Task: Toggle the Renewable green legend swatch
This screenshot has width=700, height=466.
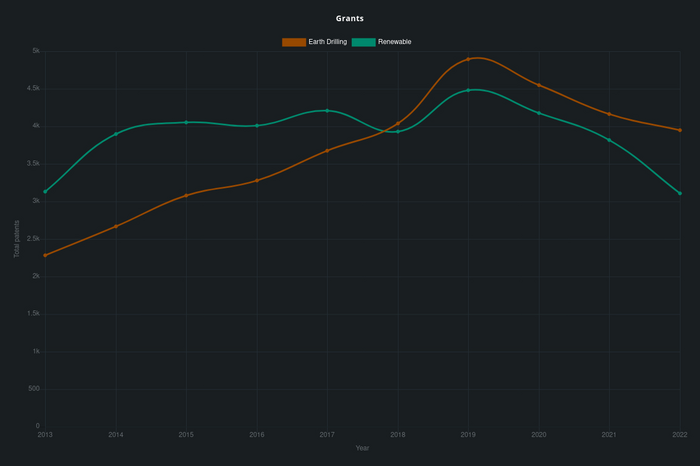Action: 363,42
